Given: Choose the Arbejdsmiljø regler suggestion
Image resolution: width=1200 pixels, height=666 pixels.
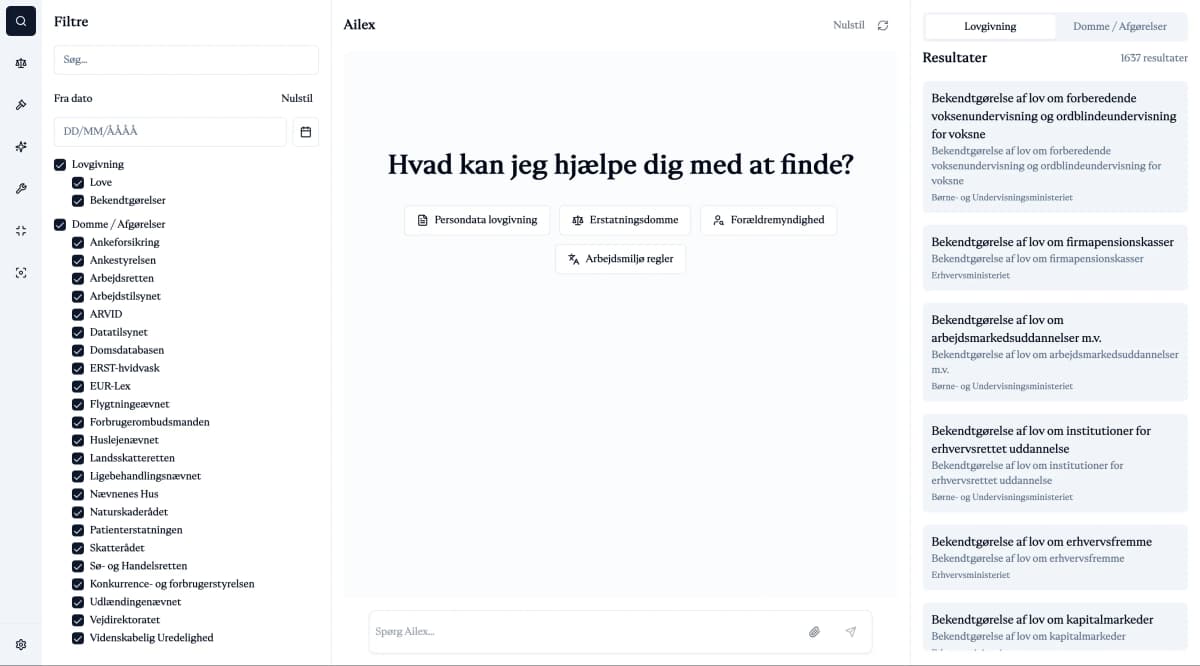Looking at the screenshot, I should (620, 259).
